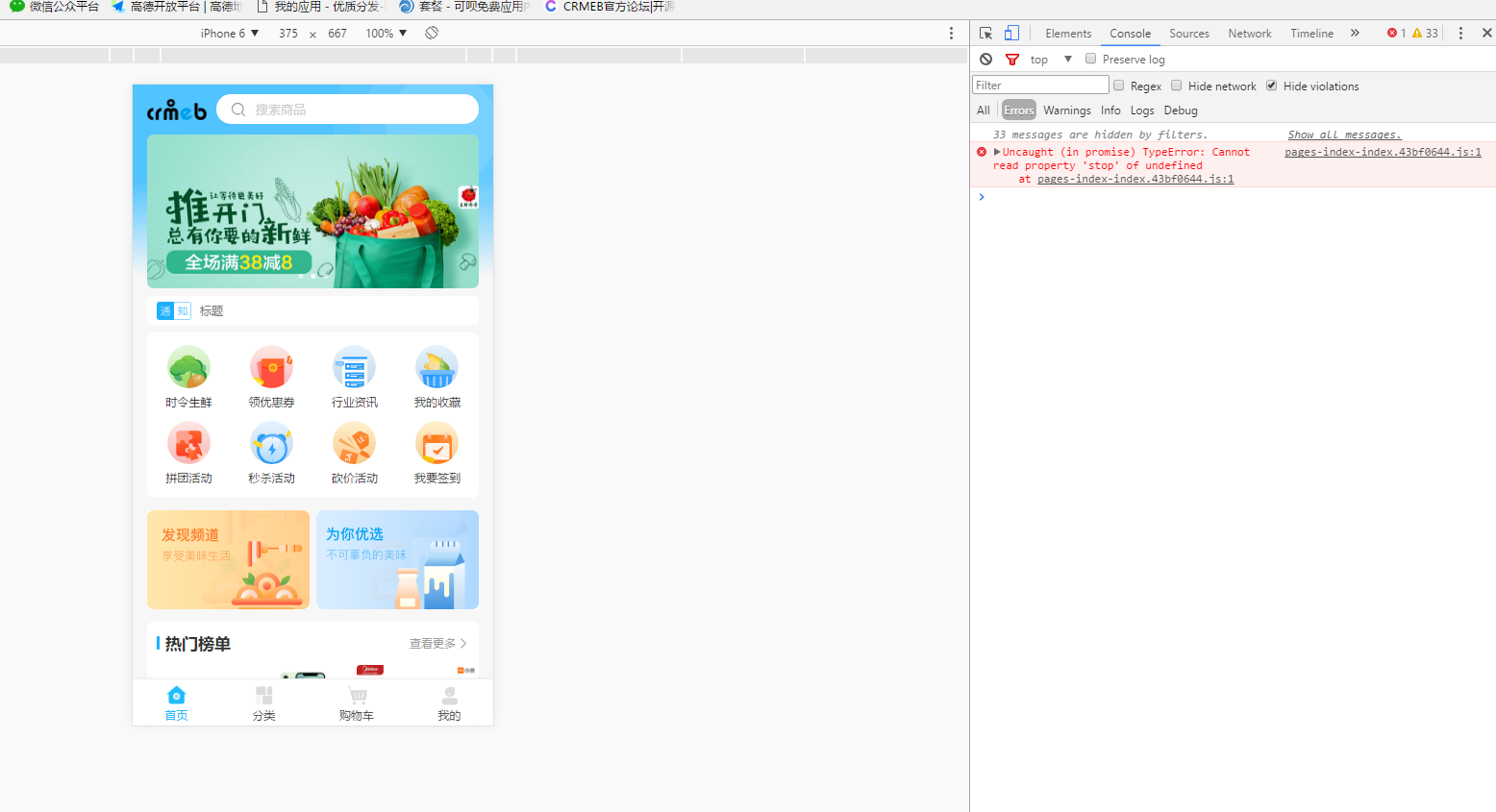Viewport: 1496px width, 812px height.
Task: Go to the 首页 home tab
Action: tap(176, 703)
